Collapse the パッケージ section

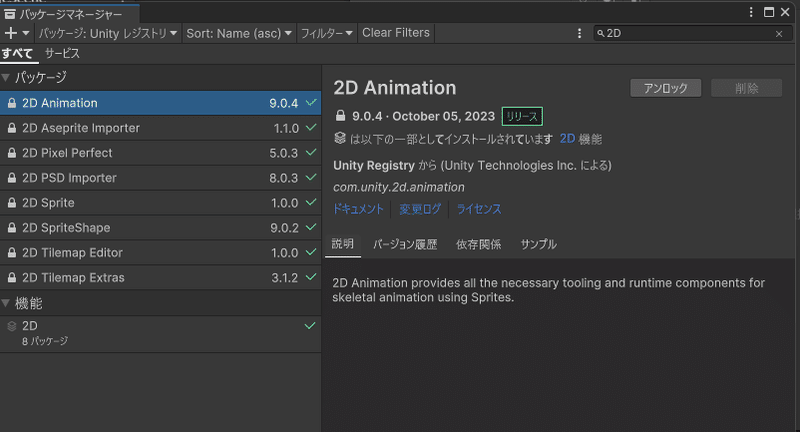pyautogui.click(x=6, y=78)
